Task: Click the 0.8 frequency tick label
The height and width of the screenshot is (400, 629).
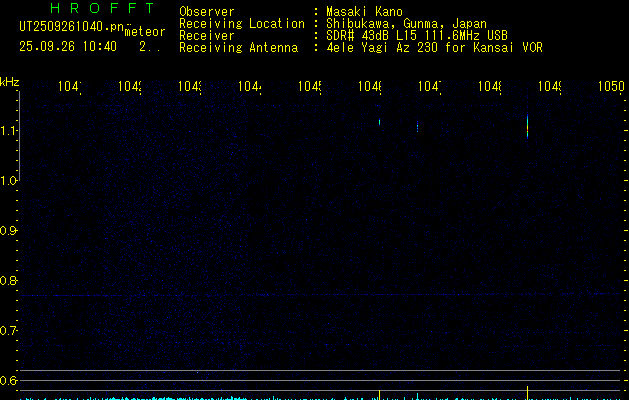Action: tap(10, 281)
